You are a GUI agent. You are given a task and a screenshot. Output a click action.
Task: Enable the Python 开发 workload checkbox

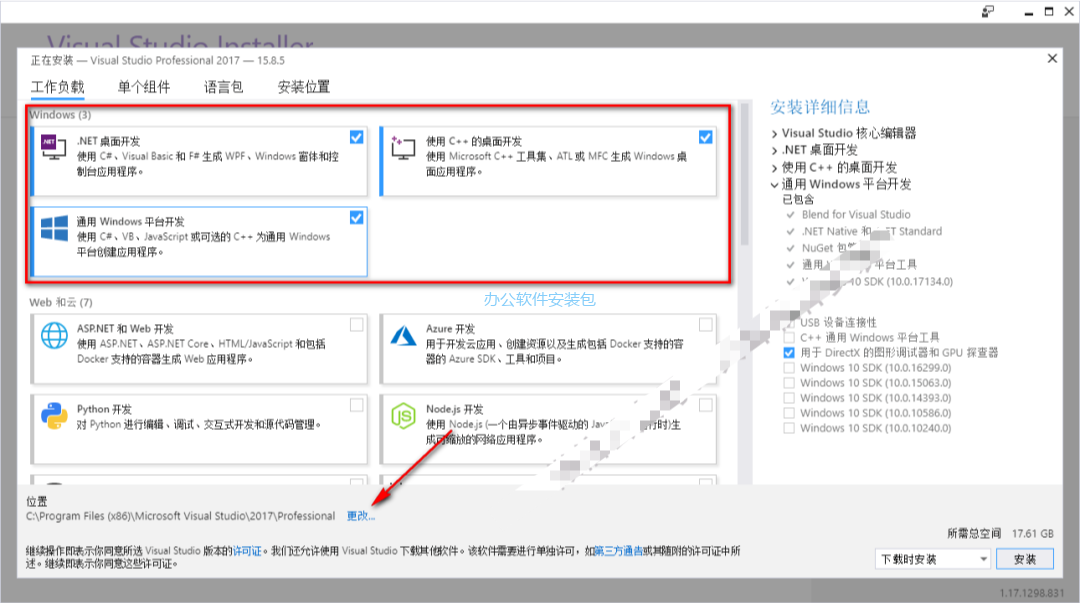(x=357, y=406)
